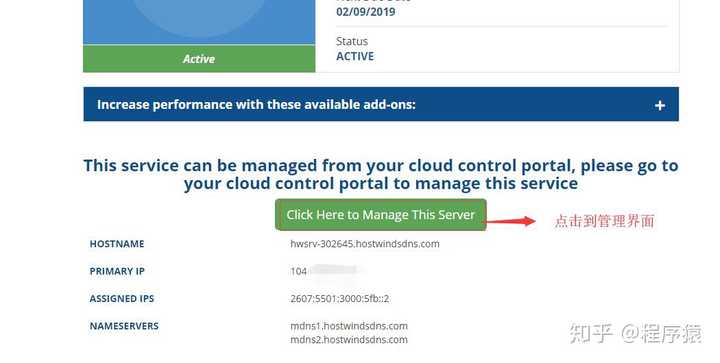Image resolution: width=720 pixels, height=363 pixels.
Task: Click the HOSTNAME label
Action: click(117, 244)
